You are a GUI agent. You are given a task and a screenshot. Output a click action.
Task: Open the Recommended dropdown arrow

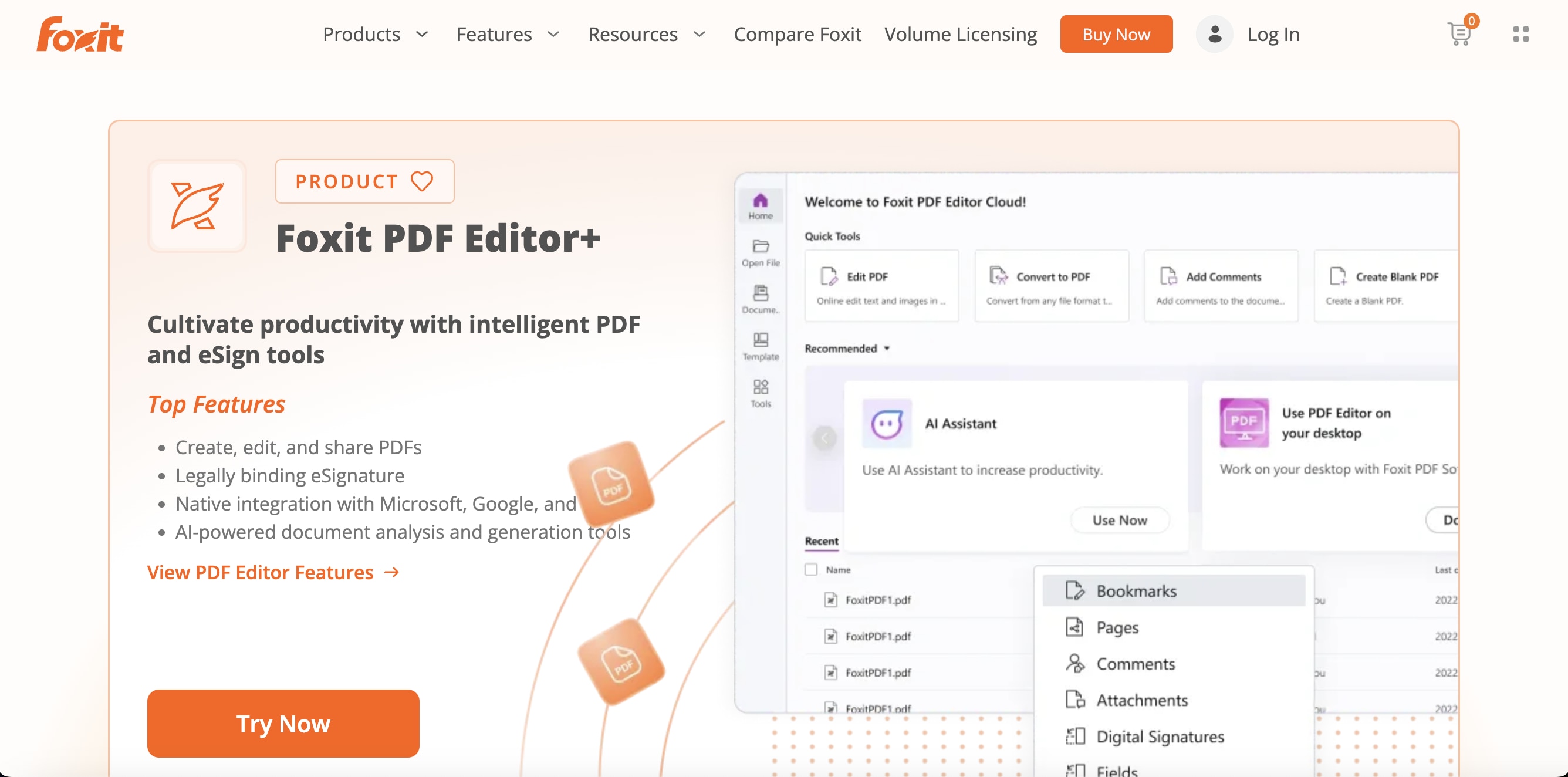pyautogui.click(x=886, y=349)
